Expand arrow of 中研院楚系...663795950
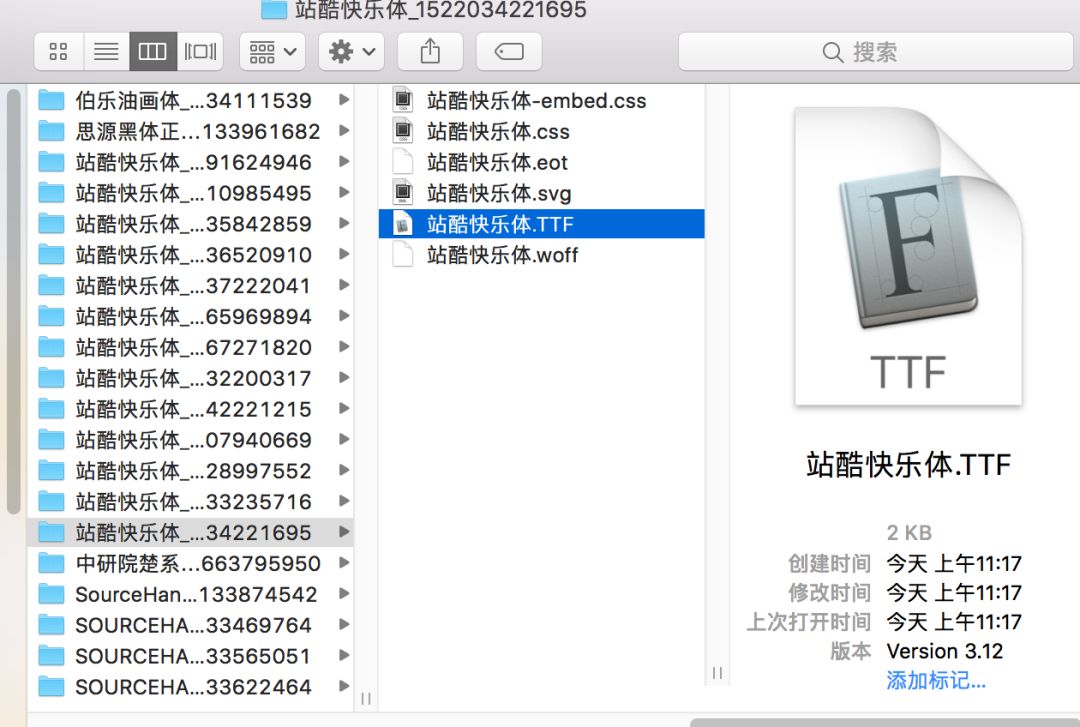This screenshot has width=1080, height=727. (x=344, y=563)
